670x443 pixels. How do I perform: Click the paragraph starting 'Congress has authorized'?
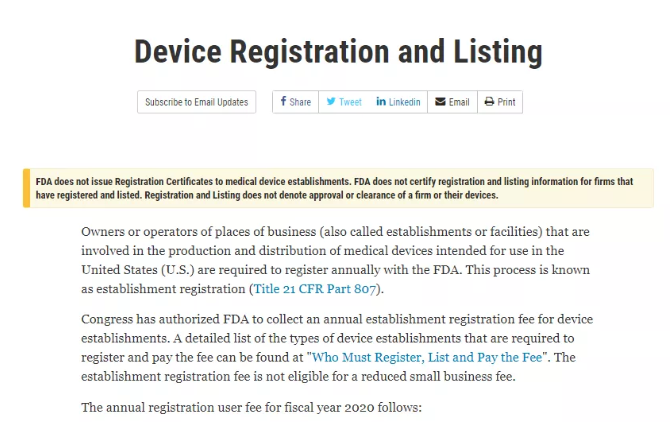pyautogui.click(x=337, y=348)
